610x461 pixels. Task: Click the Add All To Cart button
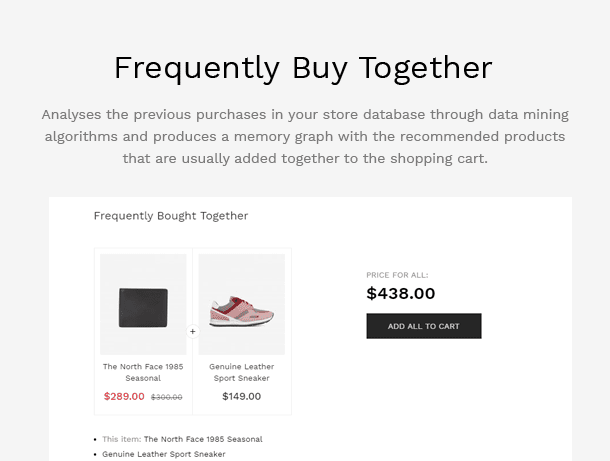coord(423,326)
